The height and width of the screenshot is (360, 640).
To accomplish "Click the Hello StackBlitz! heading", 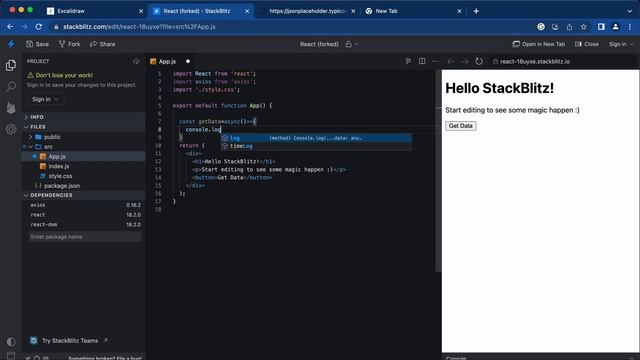I will coord(500,88).
